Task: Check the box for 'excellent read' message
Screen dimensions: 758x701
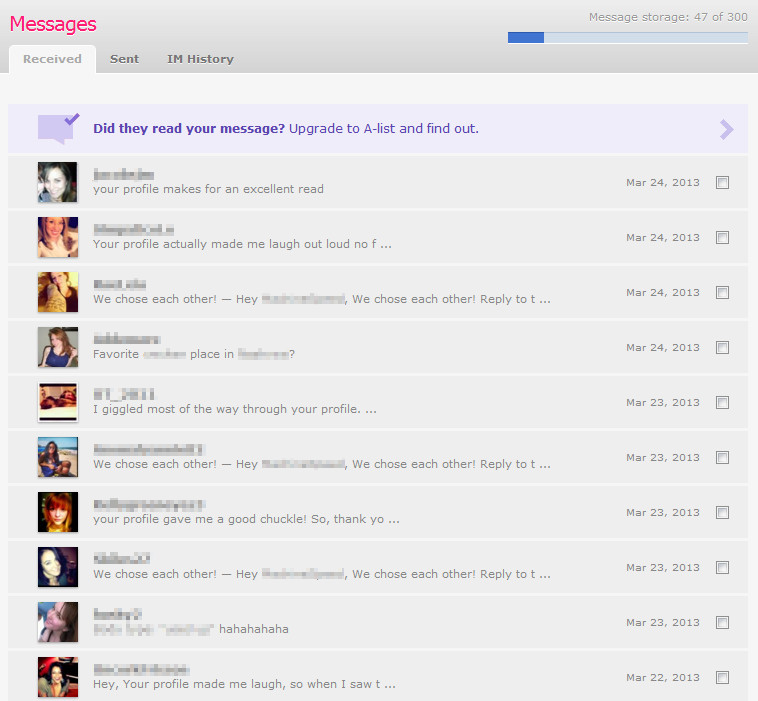Action: (722, 183)
